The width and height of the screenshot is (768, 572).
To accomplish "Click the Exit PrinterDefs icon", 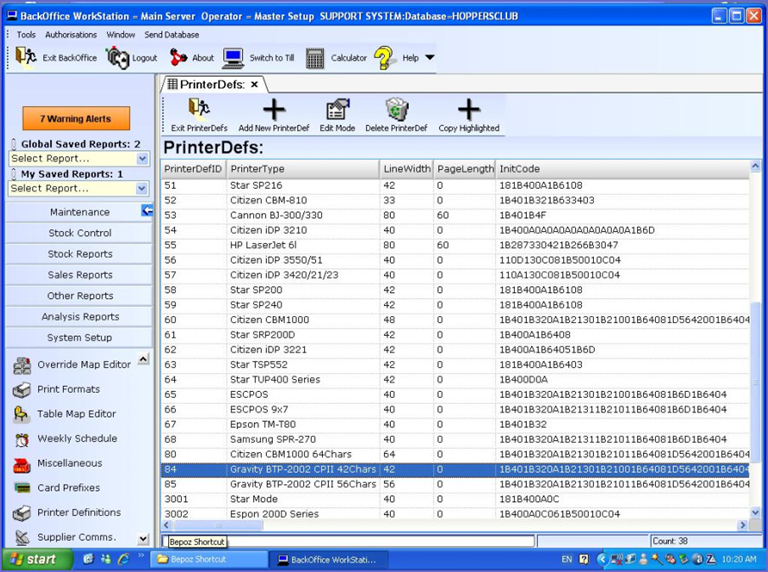I will (x=198, y=110).
